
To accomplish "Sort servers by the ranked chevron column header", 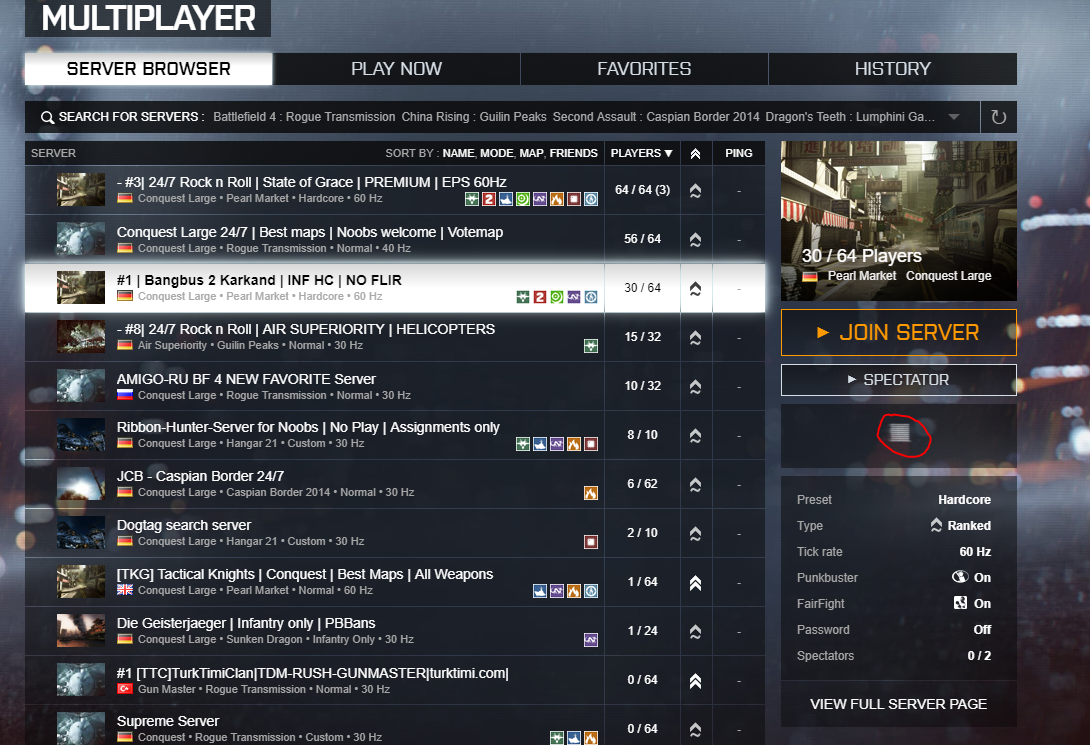I will pyautogui.click(x=695, y=154).
